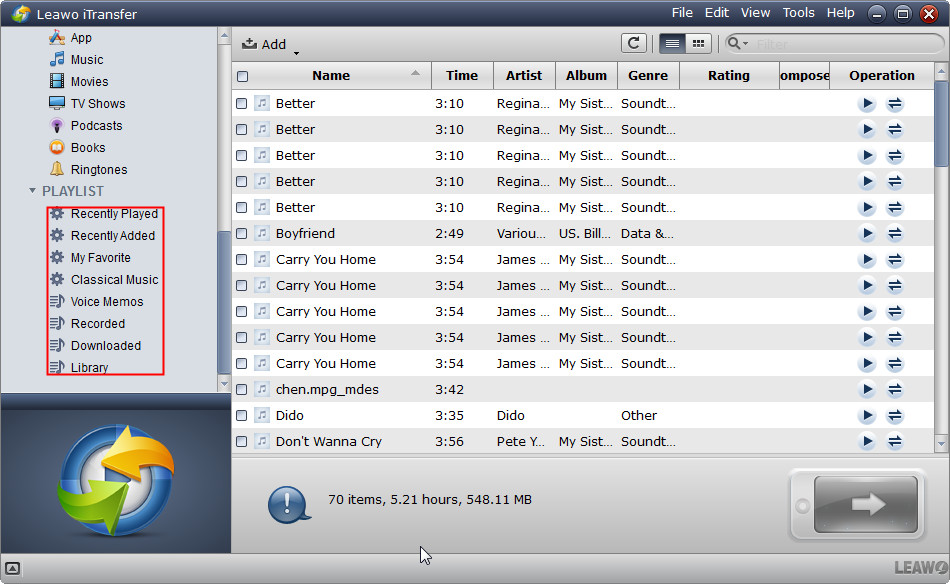Screen dimensions: 950x584
Task: Sort the list by Name column
Action: (x=331, y=75)
